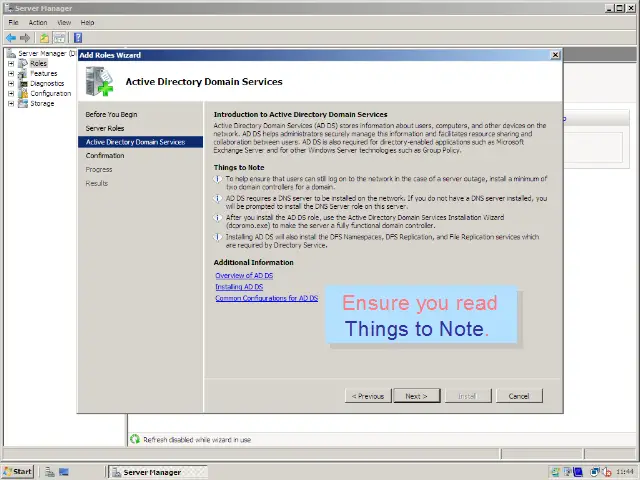Click the disabled Install button

point(468,396)
